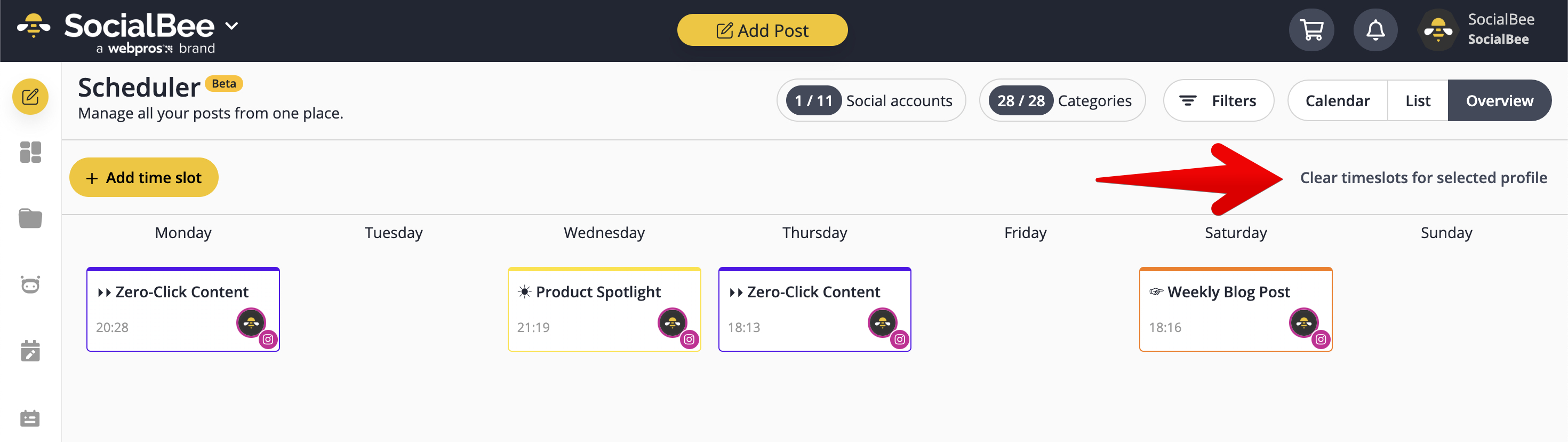Open the robot AI icon in sidebar
Image resolution: width=1568 pixels, height=442 pixels.
point(30,284)
